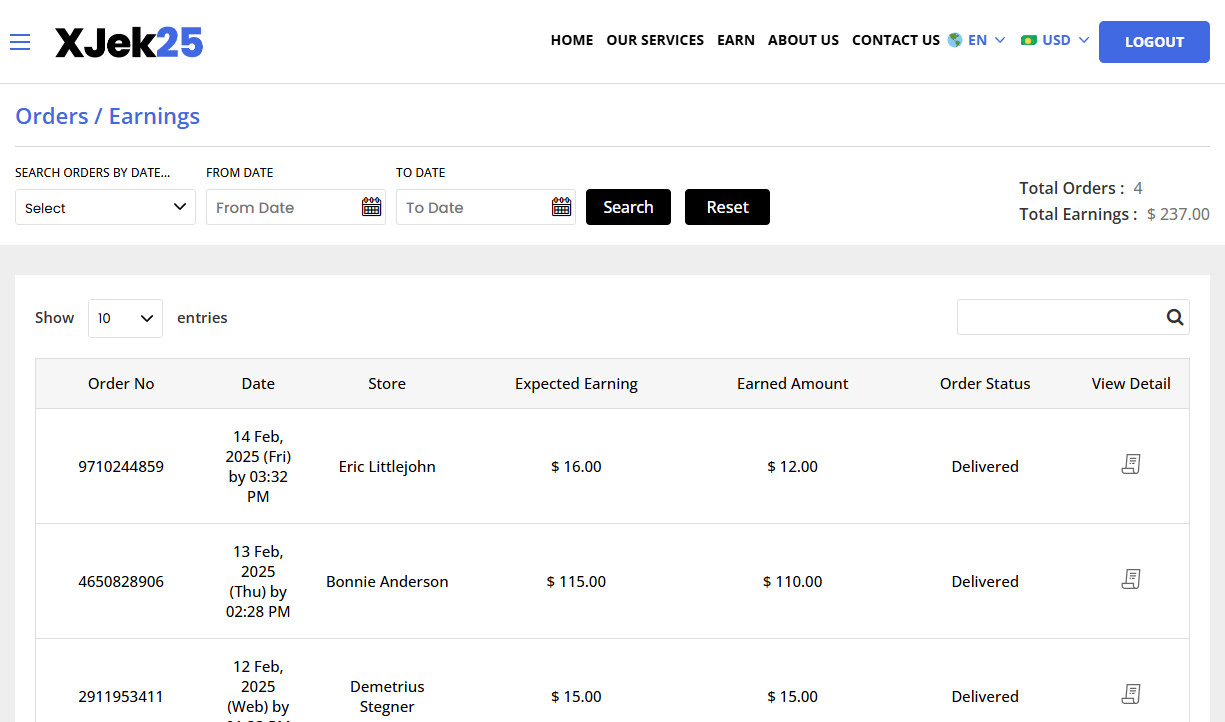1225x722 pixels.
Task: Open the hamburger navigation menu
Action: [x=20, y=42]
